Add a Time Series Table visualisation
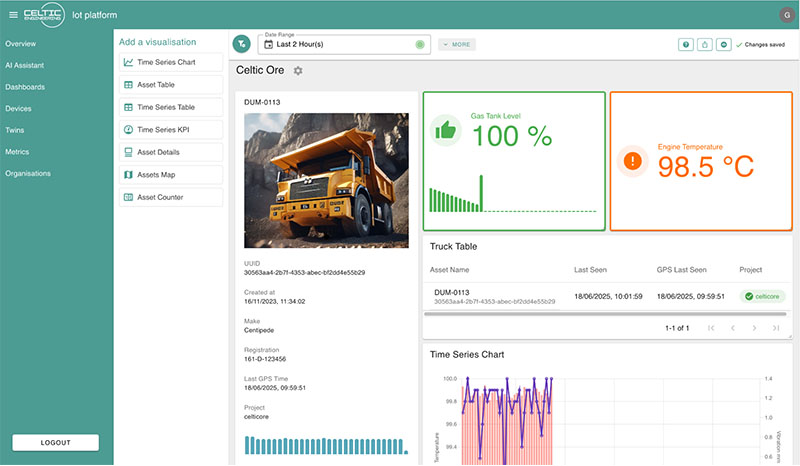The width and height of the screenshot is (800, 466). pos(171,107)
